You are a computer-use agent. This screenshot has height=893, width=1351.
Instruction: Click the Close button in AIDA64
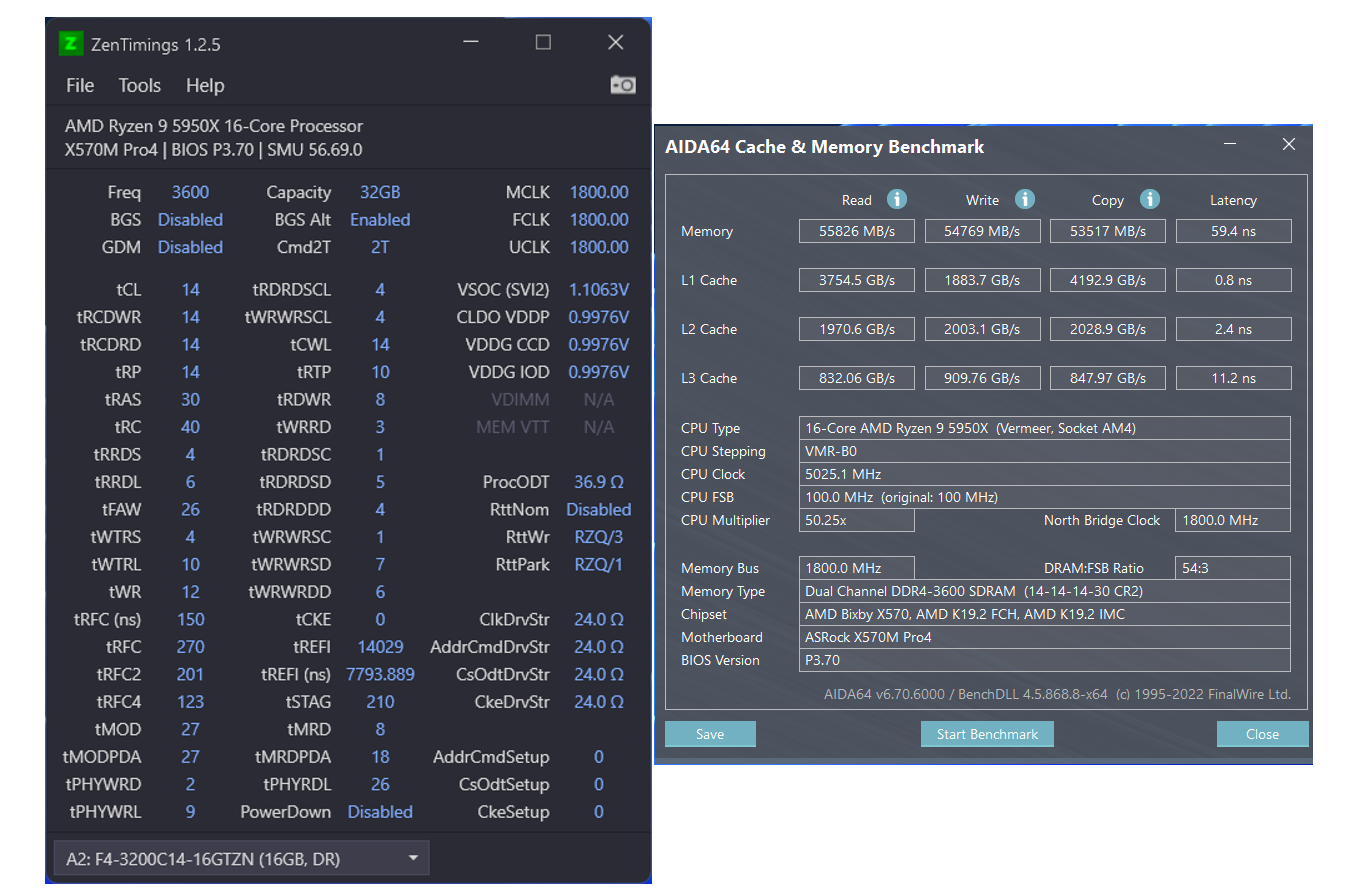pyautogui.click(x=1262, y=734)
